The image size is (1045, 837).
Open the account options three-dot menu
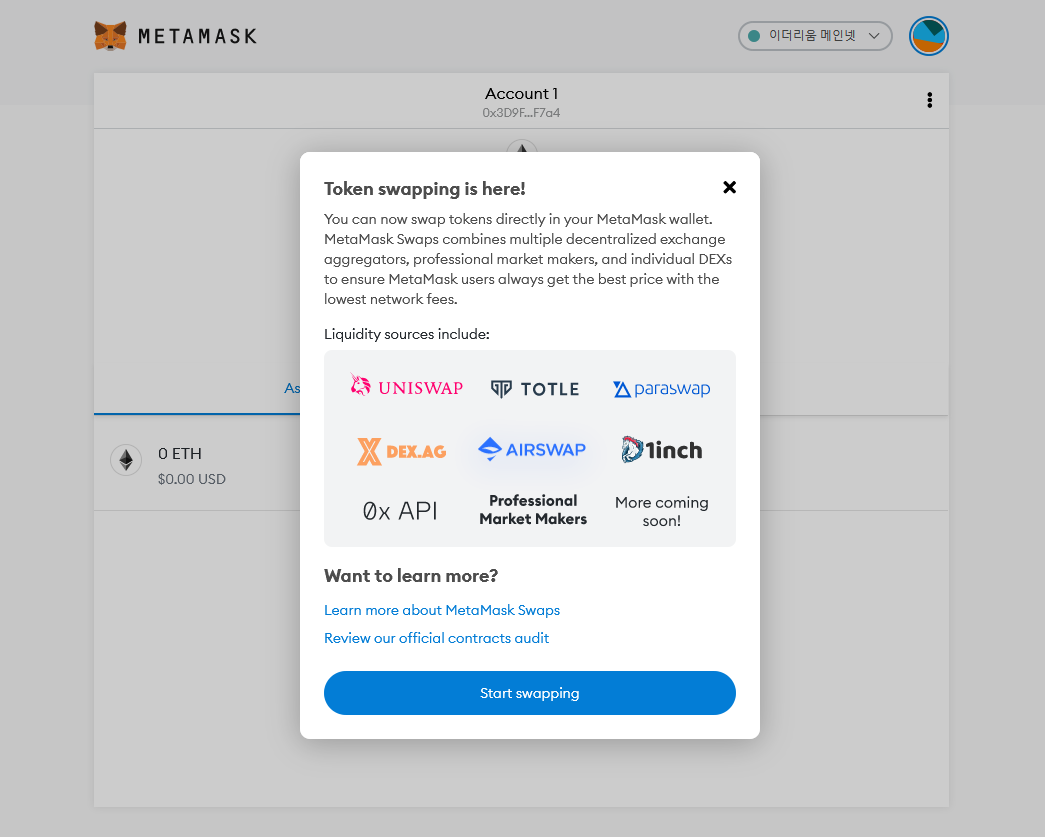(929, 100)
